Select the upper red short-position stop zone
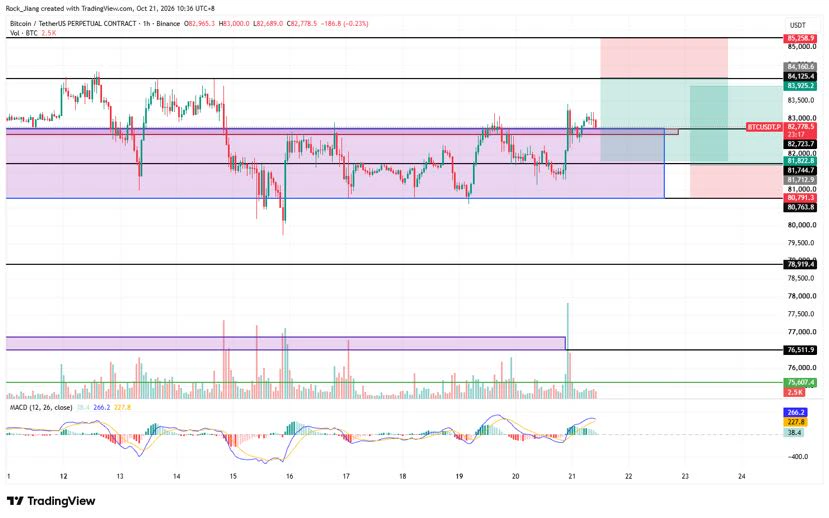 [x=664, y=58]
